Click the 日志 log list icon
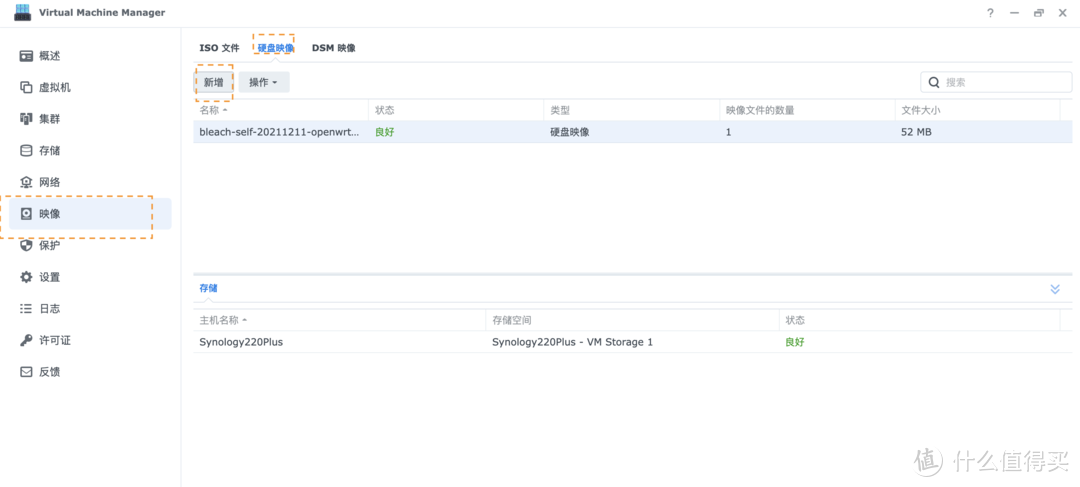This screenshot has height=487, width=1080. click(27, 309)
